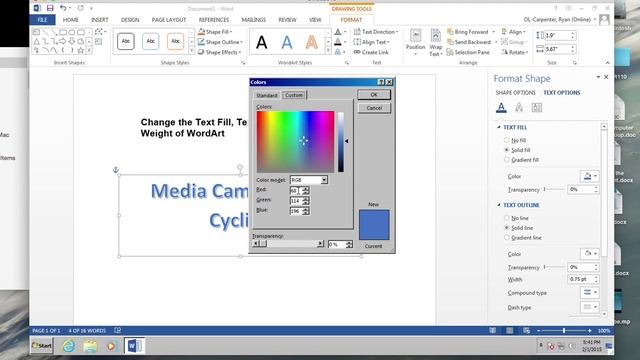Open Rotate options
This screenshot has height=360, width=640.
515,52
